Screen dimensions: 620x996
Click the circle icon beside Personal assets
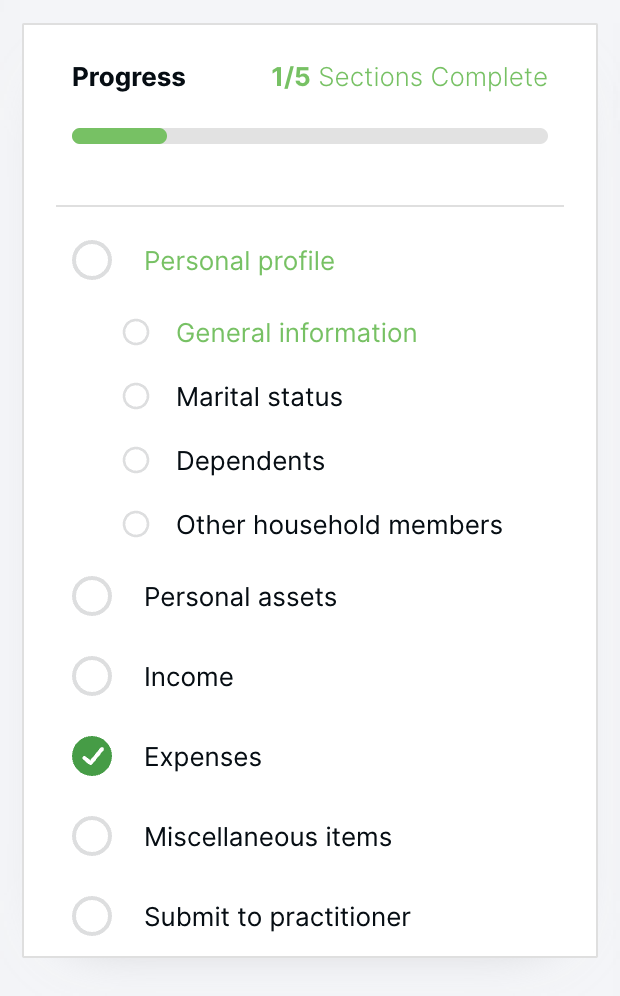(92, 596)
